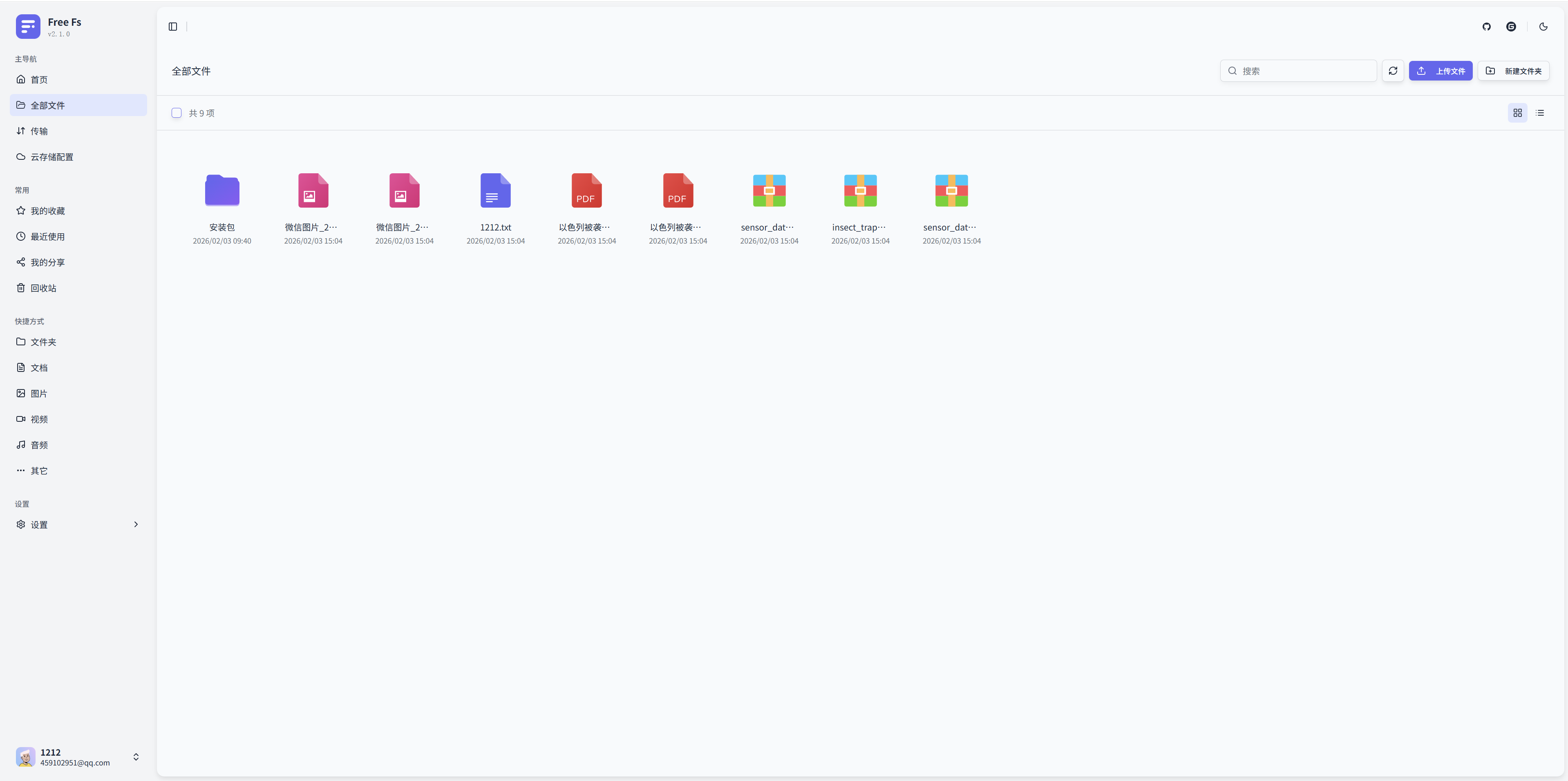Click the Free Fs logo icon
1568x781 pixels.
pyautogui.click(x=28, y=27)
